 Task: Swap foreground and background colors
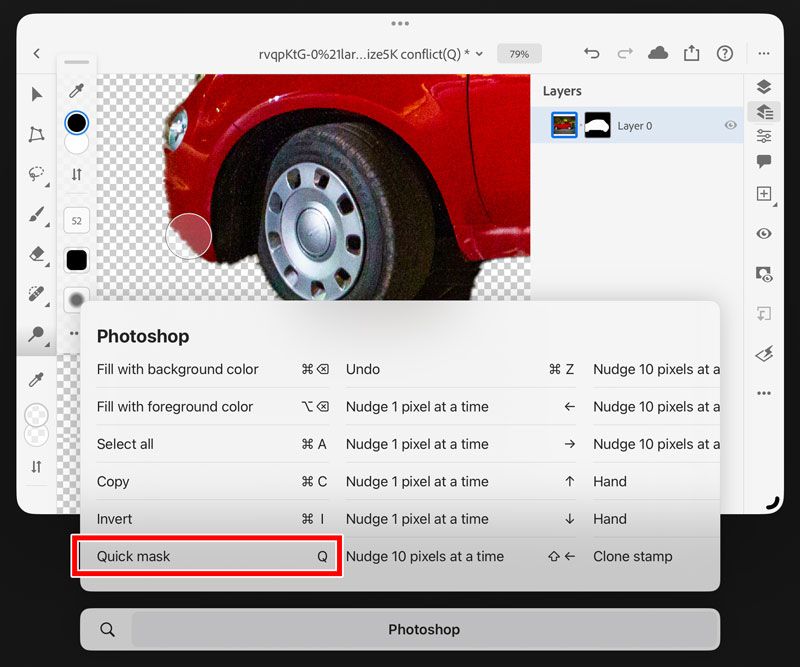(77, 174)
